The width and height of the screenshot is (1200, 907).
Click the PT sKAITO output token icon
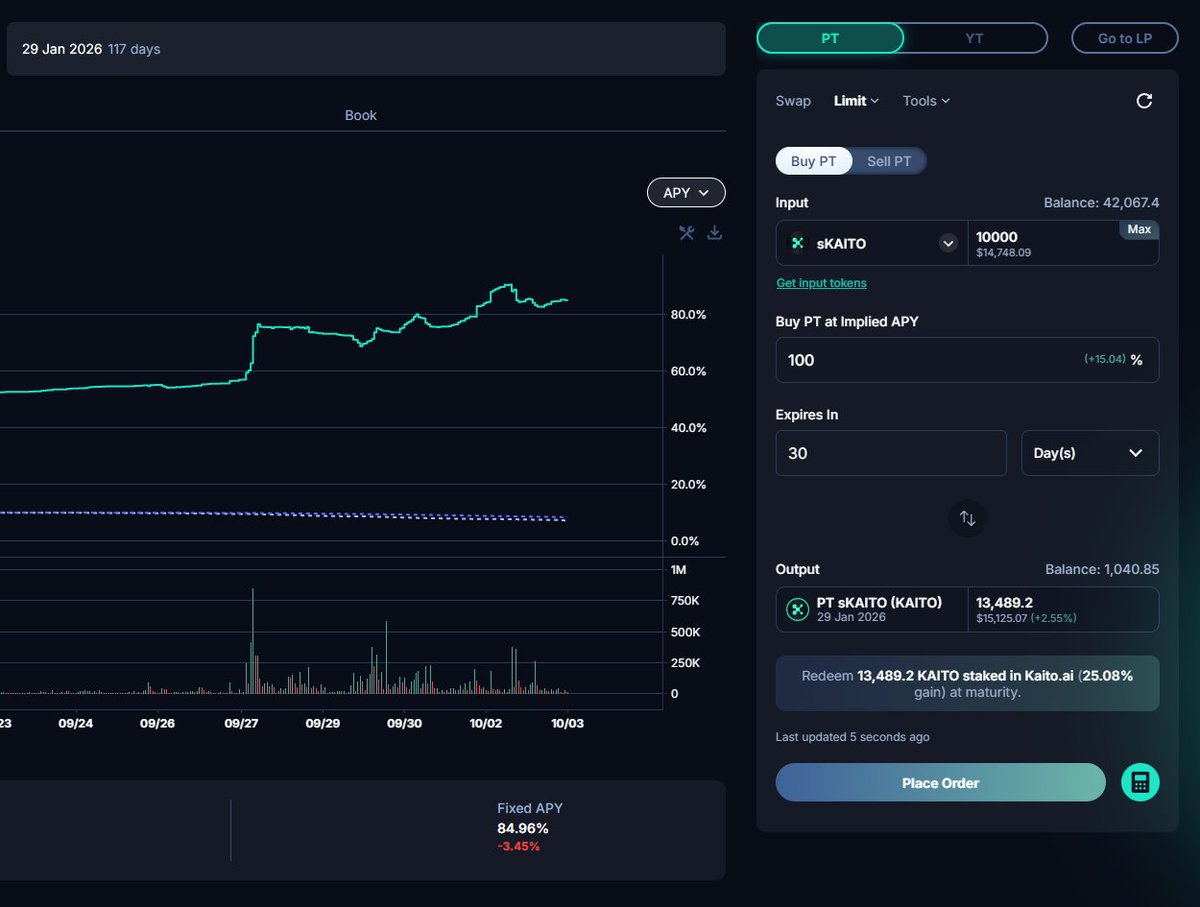coord(797,609)
